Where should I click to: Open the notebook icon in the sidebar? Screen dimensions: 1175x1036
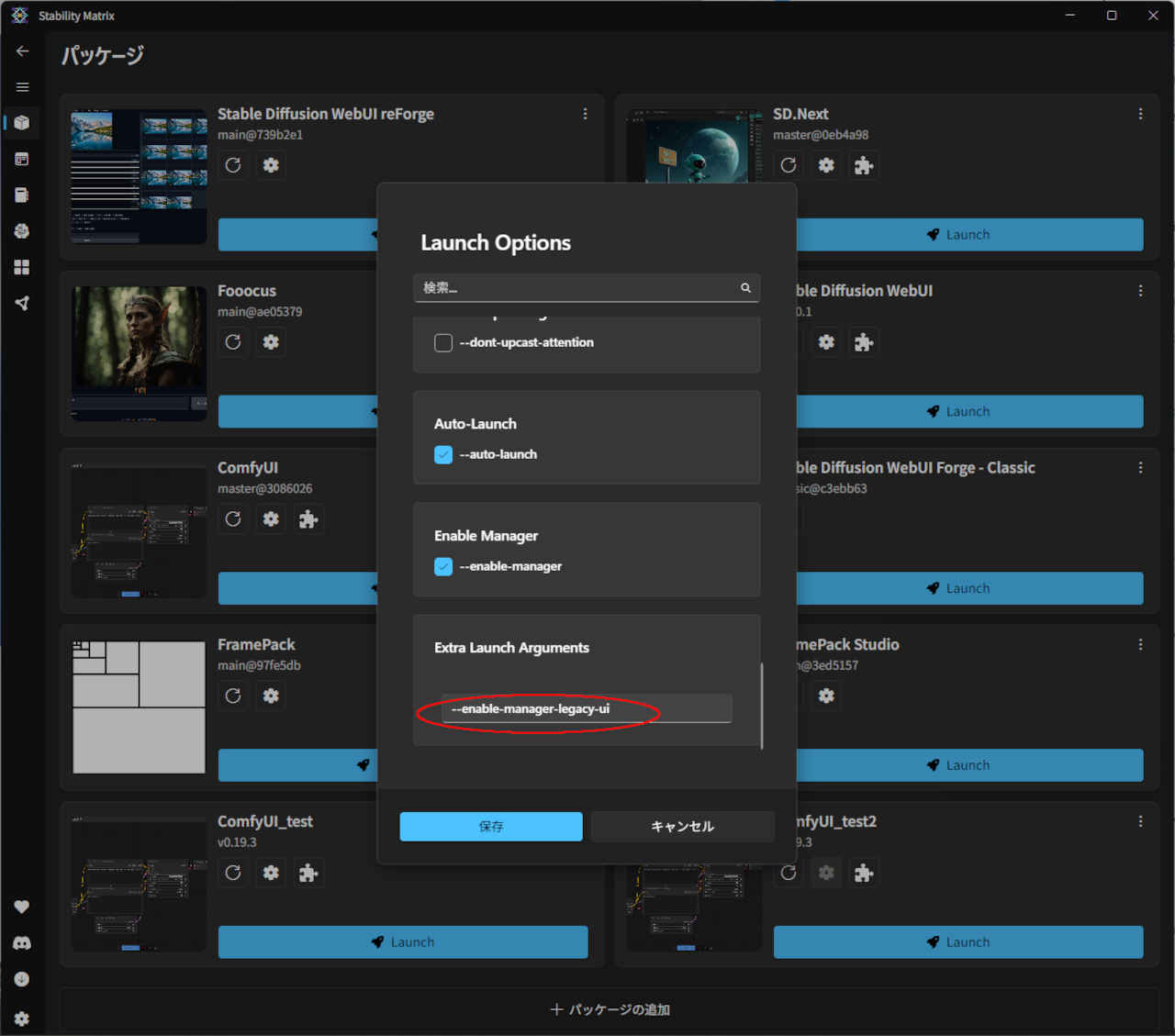coord(22,195)
